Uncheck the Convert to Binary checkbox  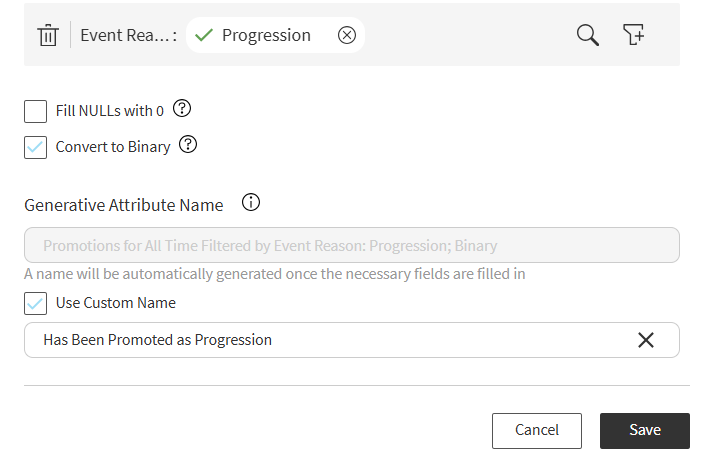tap(35, 147)
